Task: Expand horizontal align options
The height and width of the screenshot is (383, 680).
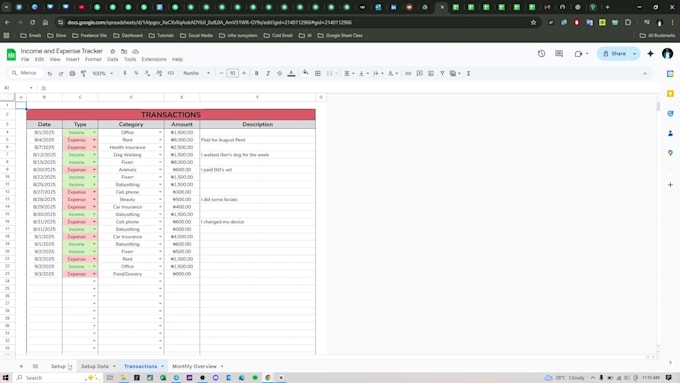Action: tap(349, 73)
